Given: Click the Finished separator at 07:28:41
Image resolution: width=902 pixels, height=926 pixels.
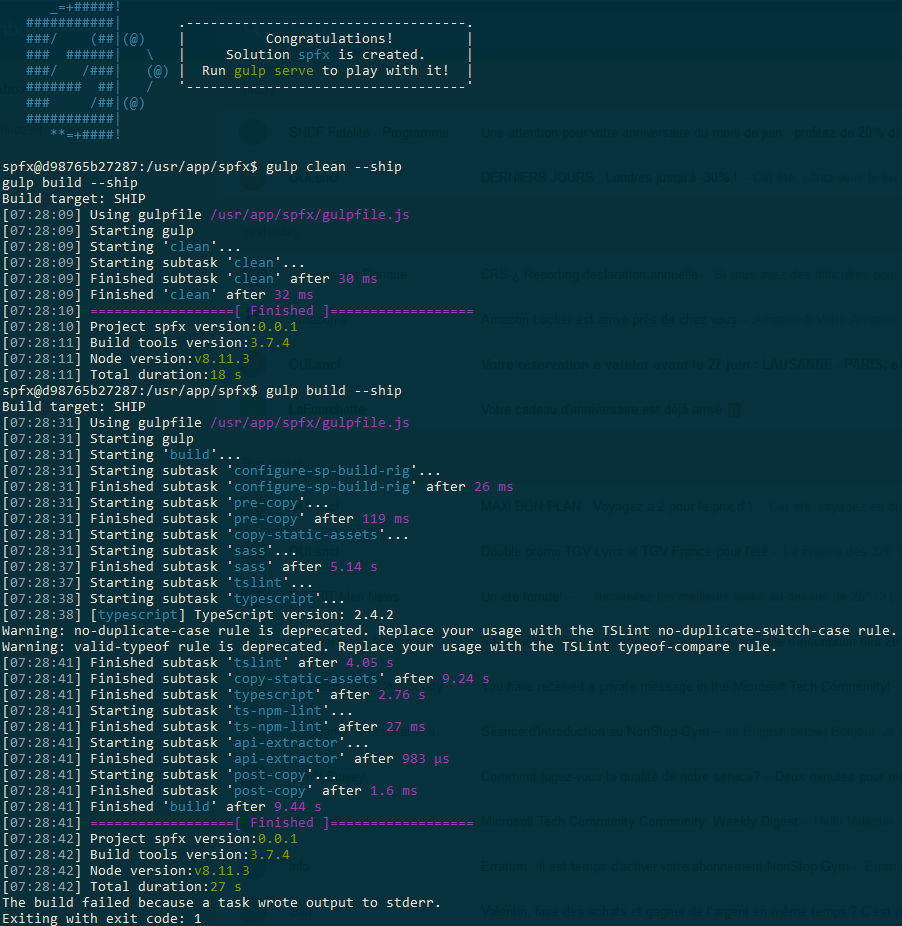Looking at the screenshot, I should click(238, 823).
